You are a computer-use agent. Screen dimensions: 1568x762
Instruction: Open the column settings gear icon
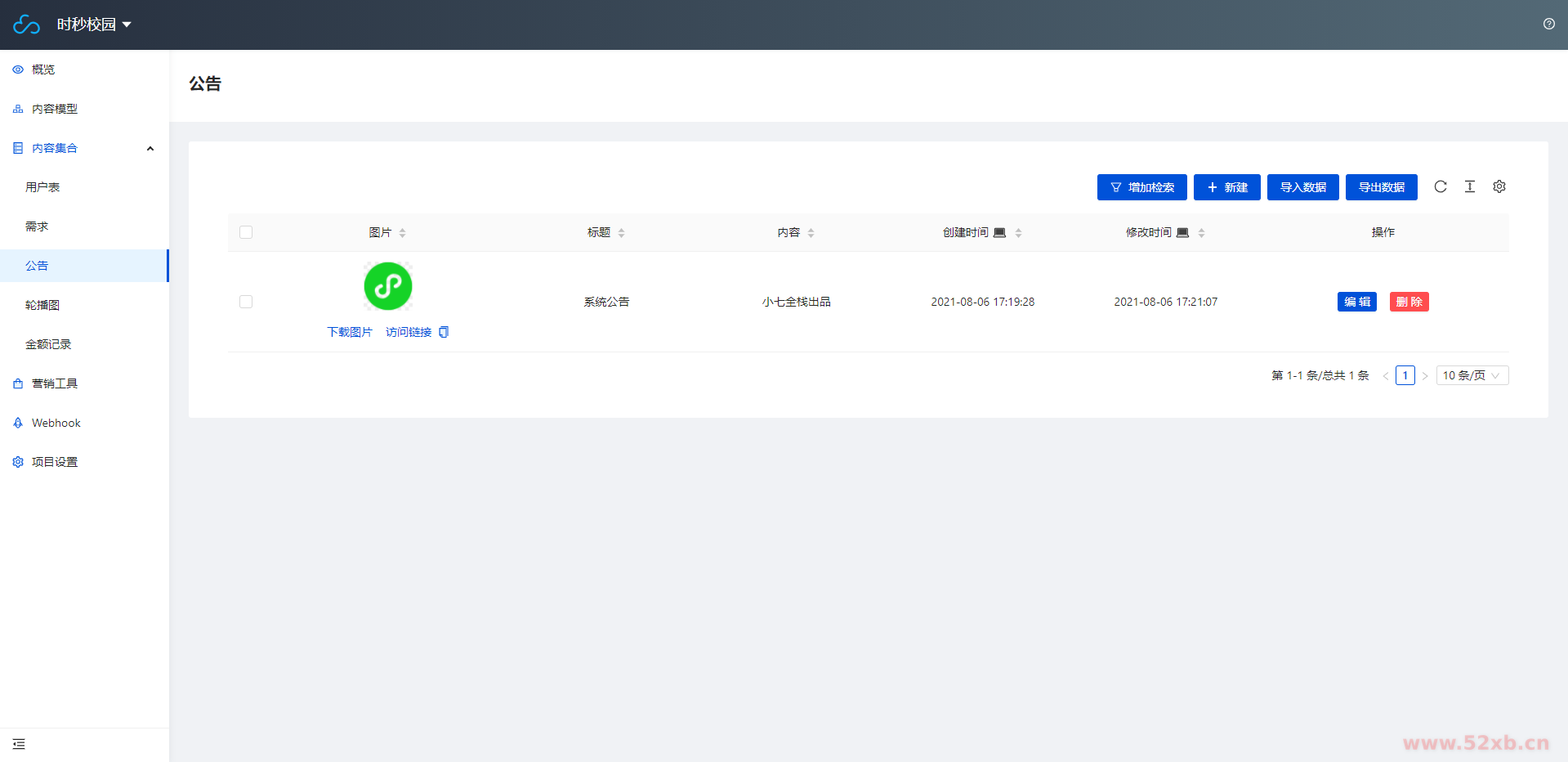pos(1499,187)
